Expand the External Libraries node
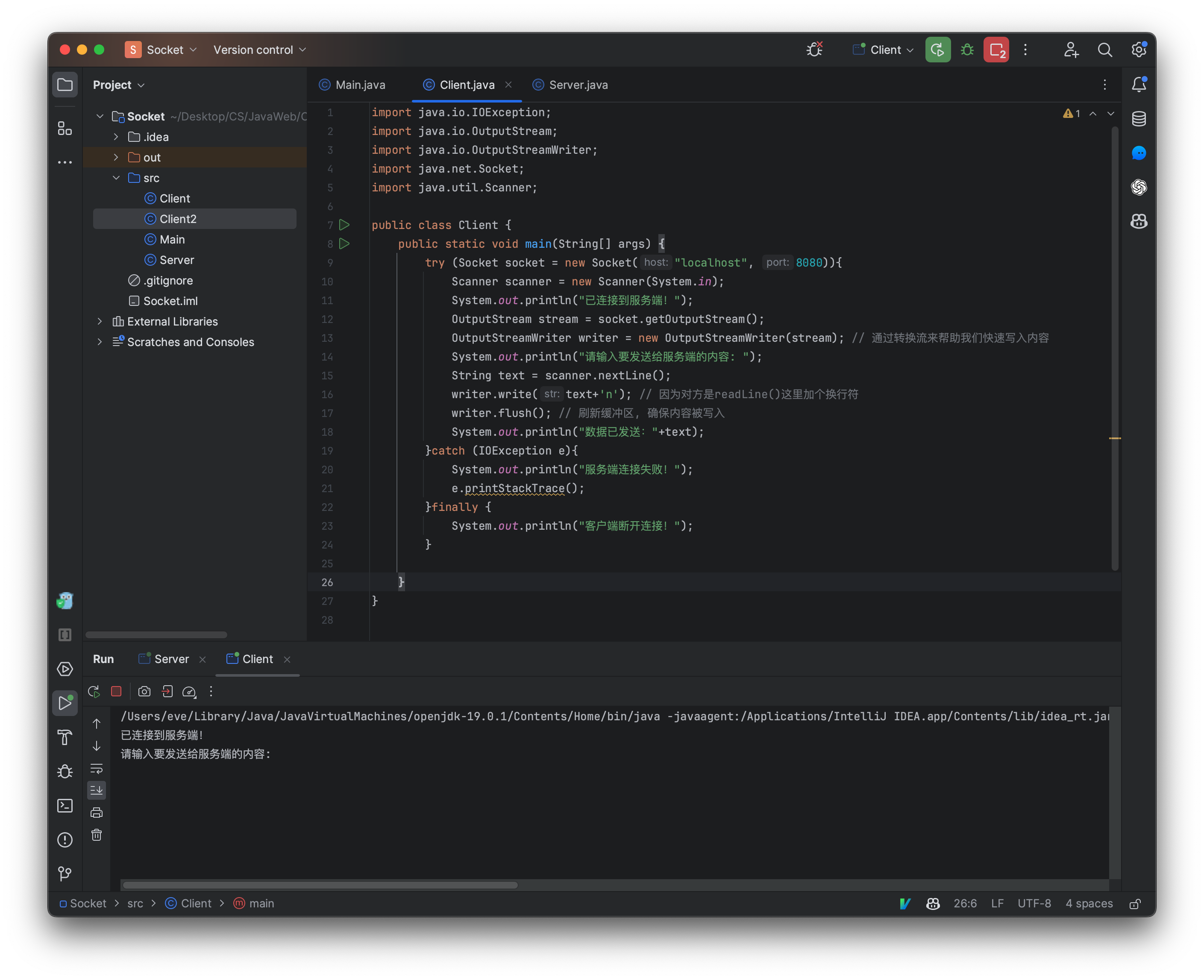This screenshot has width=1204, height=980. [100, 321]
